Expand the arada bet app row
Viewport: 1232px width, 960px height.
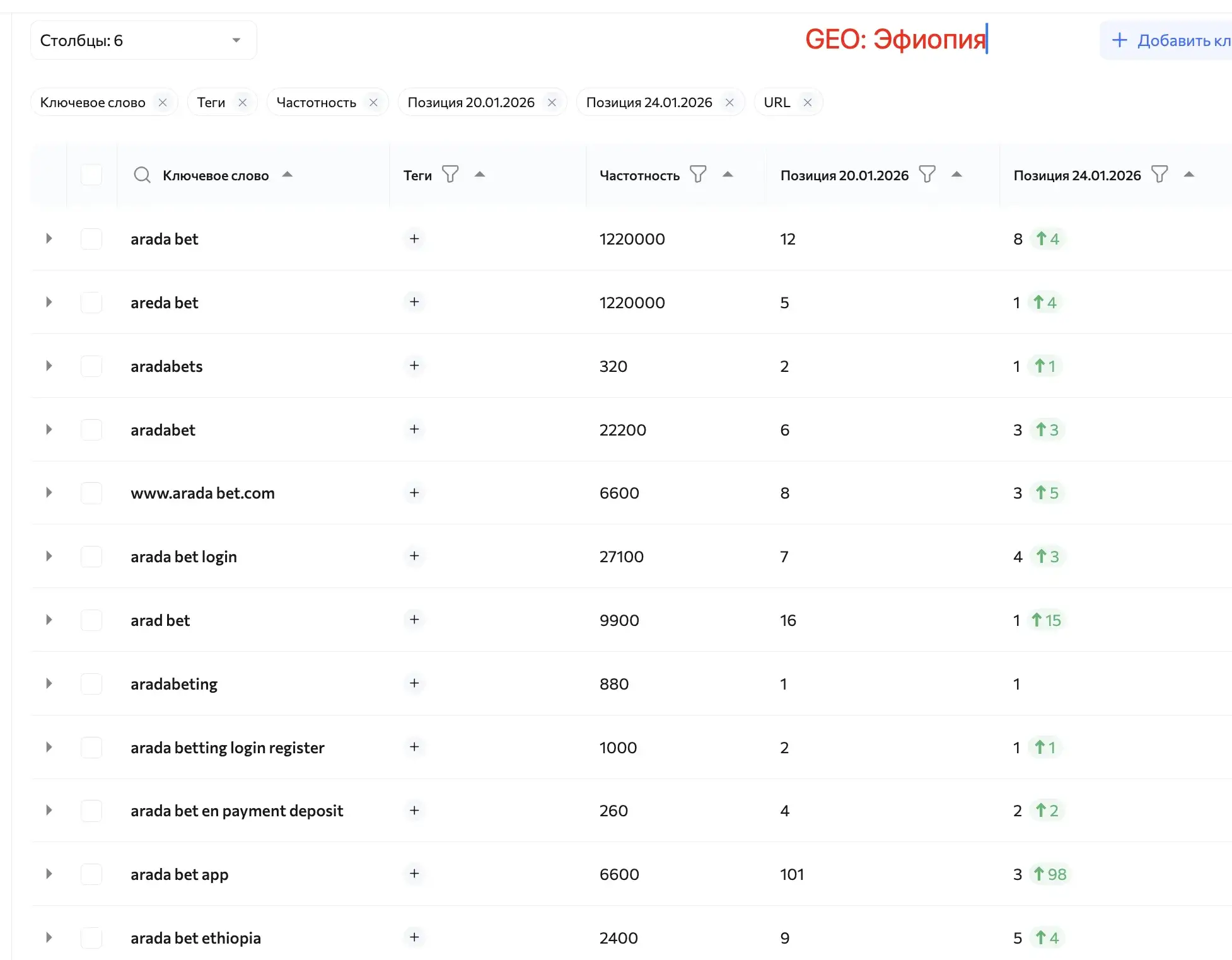49,874
